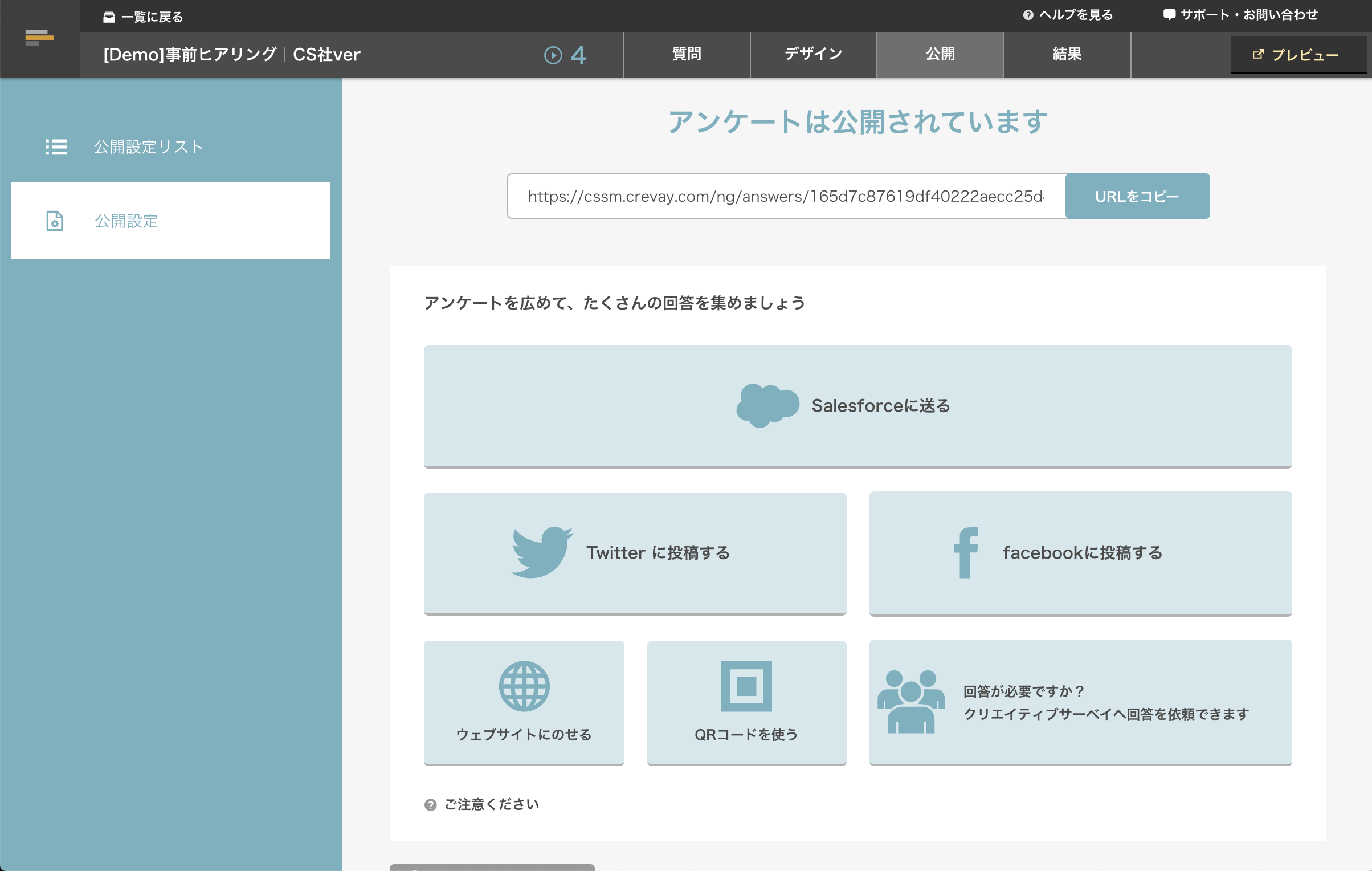This screenshot has height=871, width=1372.
Task: Click the QR code square icon
Action: [746, 686]
